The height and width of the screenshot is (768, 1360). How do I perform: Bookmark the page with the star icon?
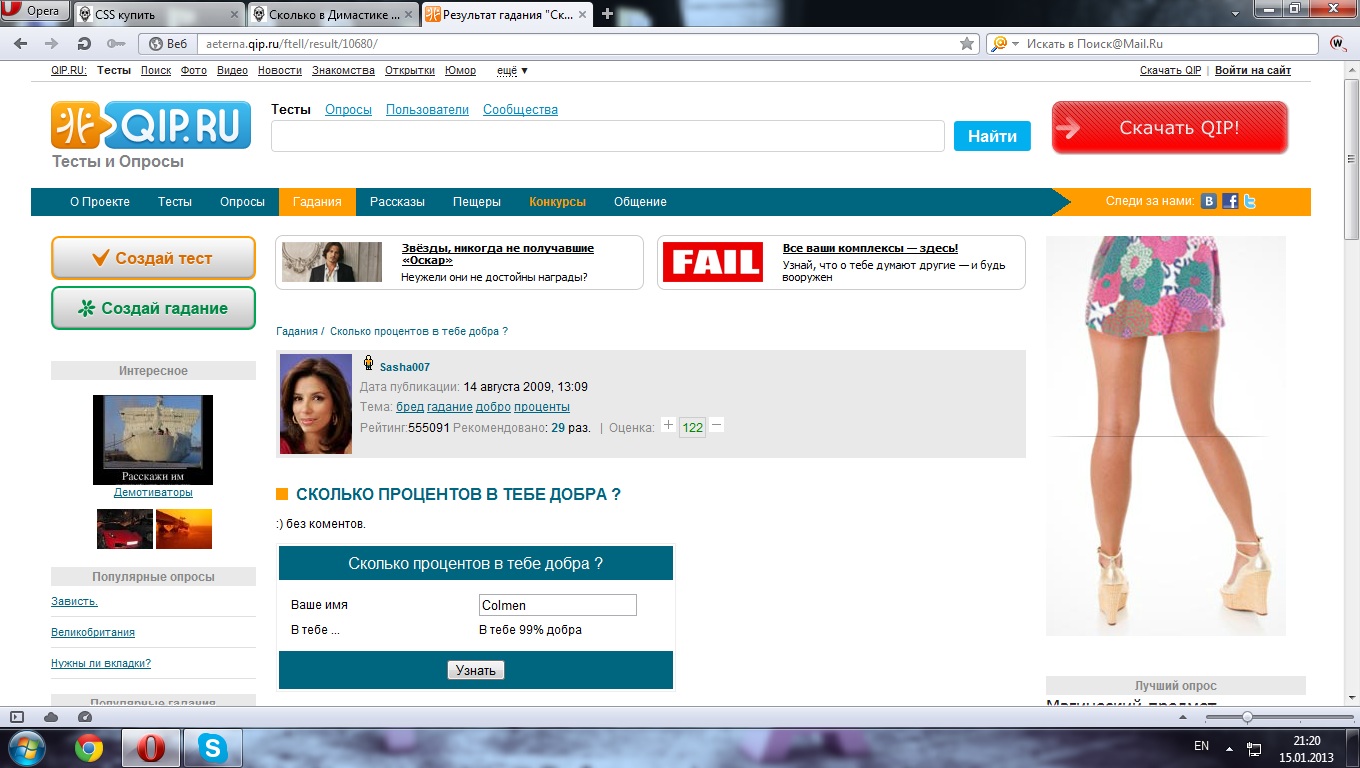[x=967, y=44]
